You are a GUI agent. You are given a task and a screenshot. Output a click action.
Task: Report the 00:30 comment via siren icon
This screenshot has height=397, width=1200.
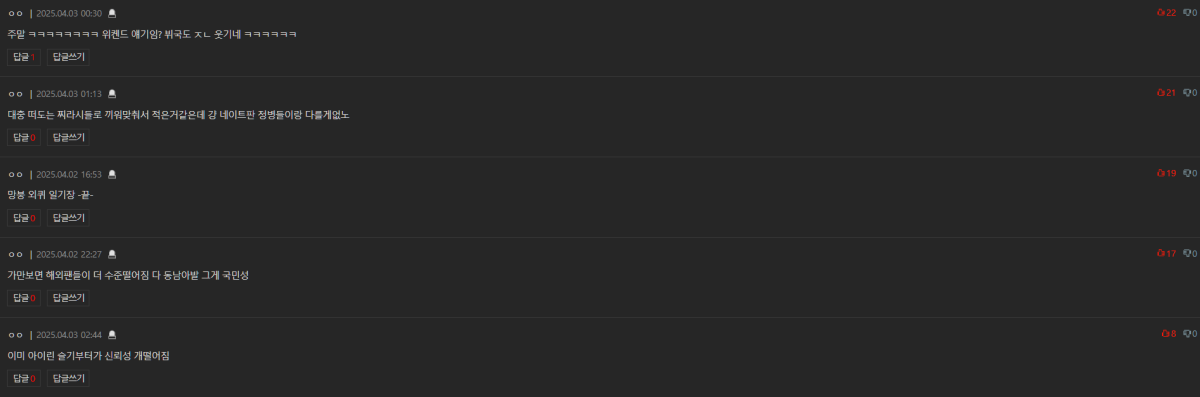pos(112,13)
